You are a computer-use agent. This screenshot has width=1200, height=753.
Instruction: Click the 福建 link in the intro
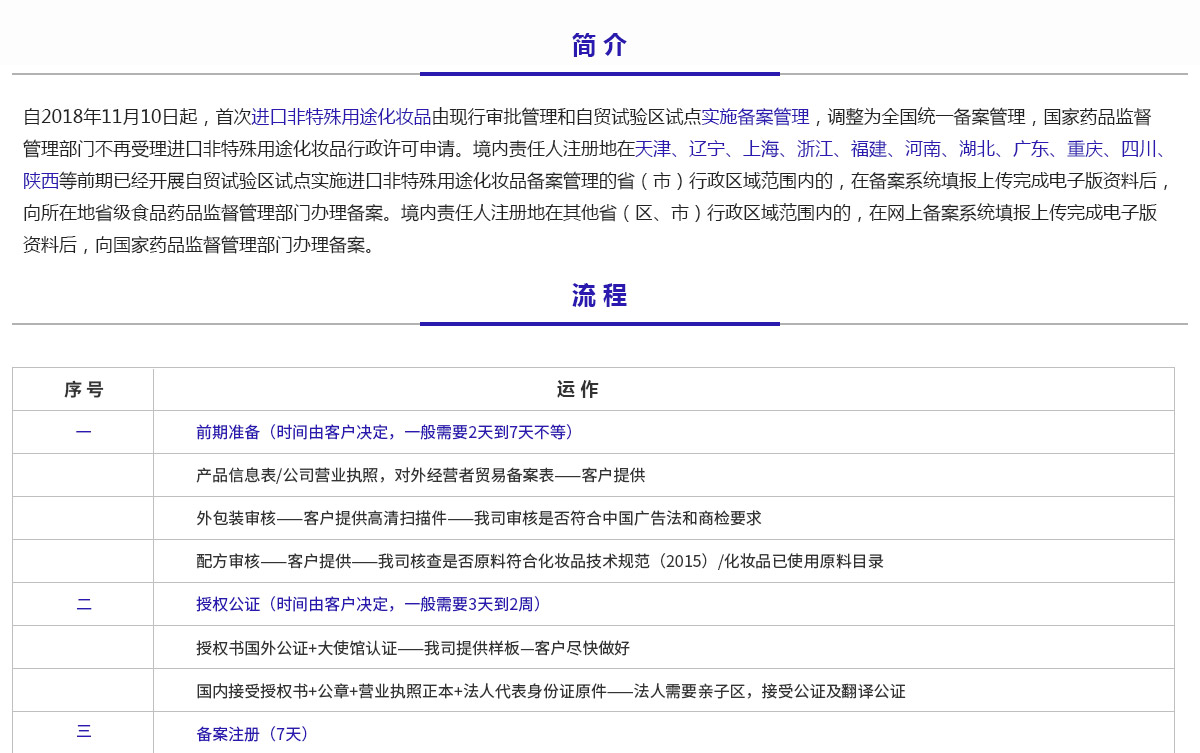(x=869, y=149)
